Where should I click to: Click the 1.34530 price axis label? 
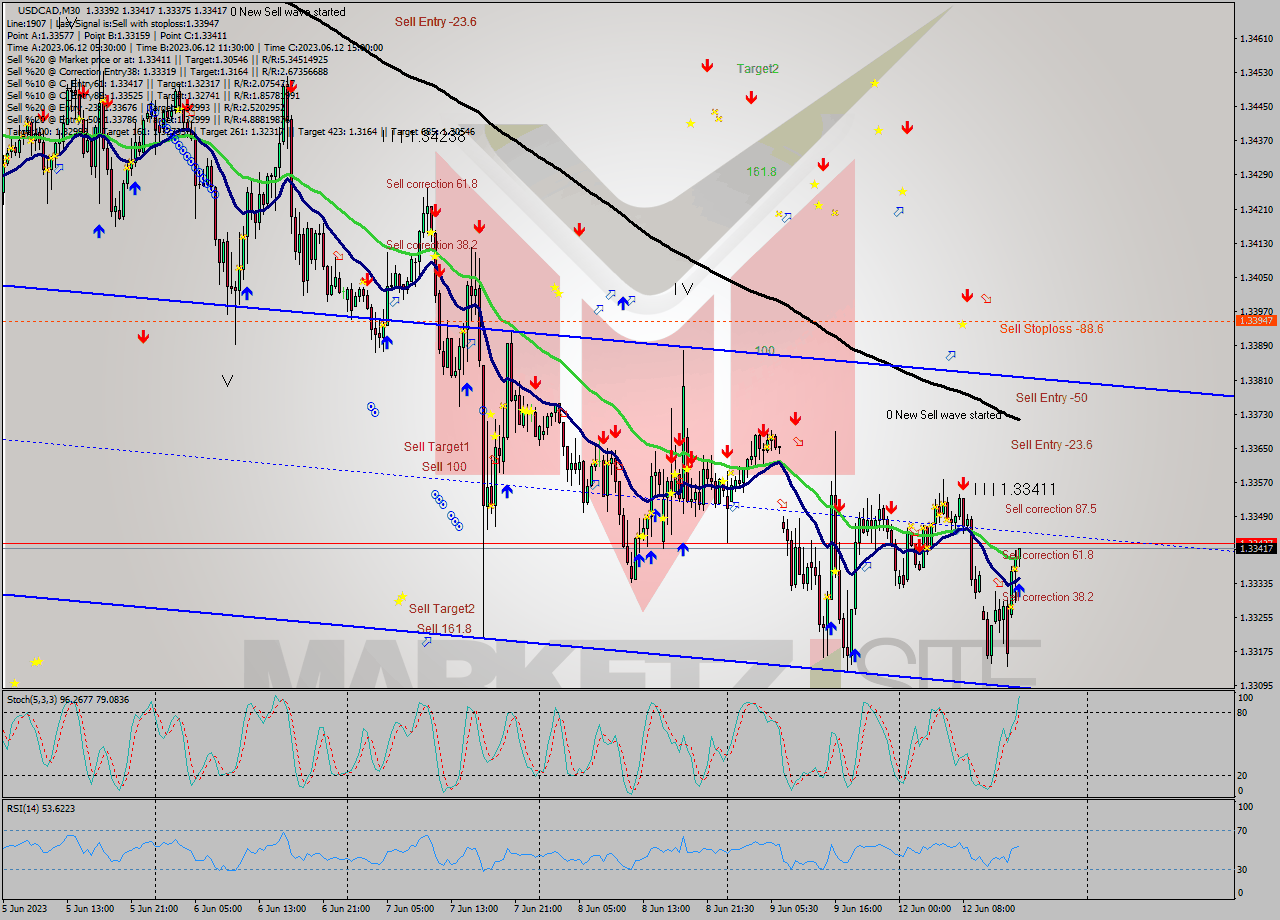point(1255,72)
